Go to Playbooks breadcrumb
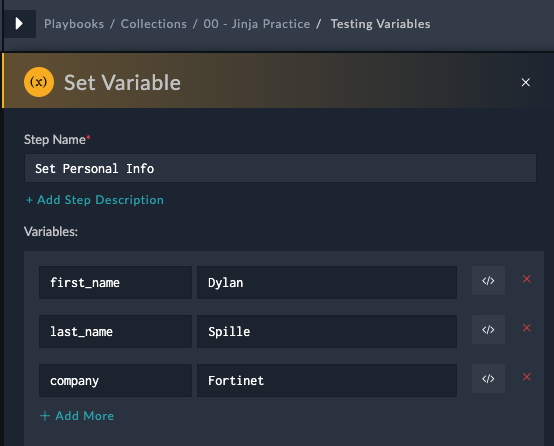Viewport: 554px width, 446px height. (x=74, y=24)
